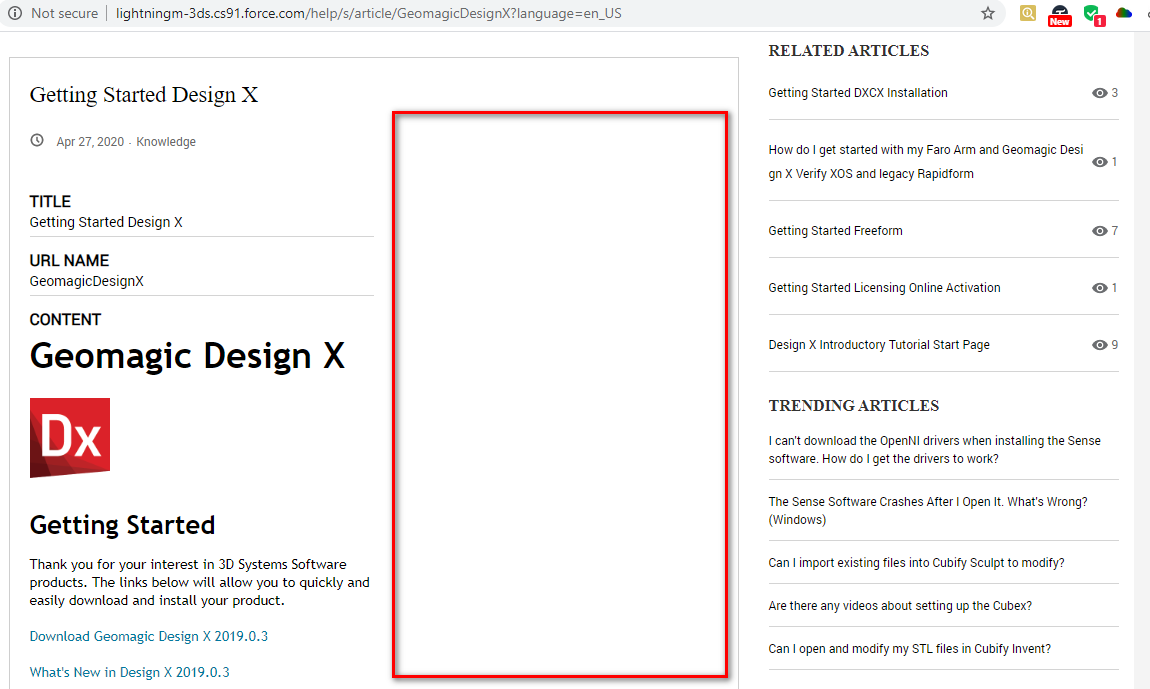1150x689 pixels.
Task: Click the eye icon for Design X Introductory Tutorial
Action: click(1099, 345)
